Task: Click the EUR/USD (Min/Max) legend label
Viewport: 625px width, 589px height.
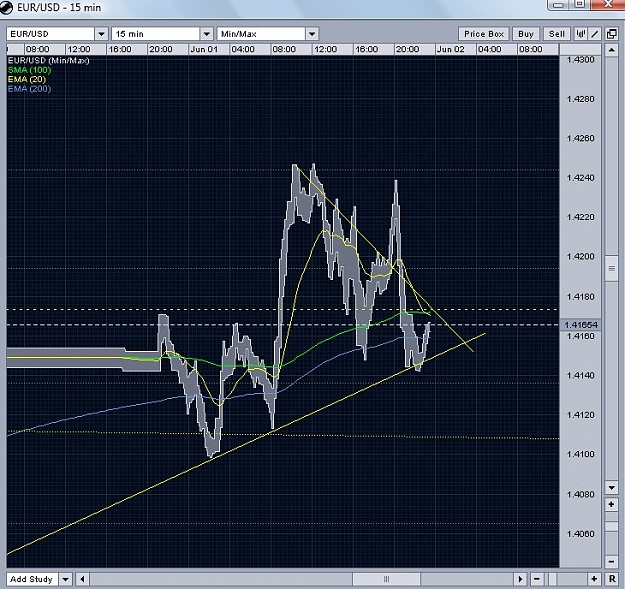Action: (x=49, y=61)
